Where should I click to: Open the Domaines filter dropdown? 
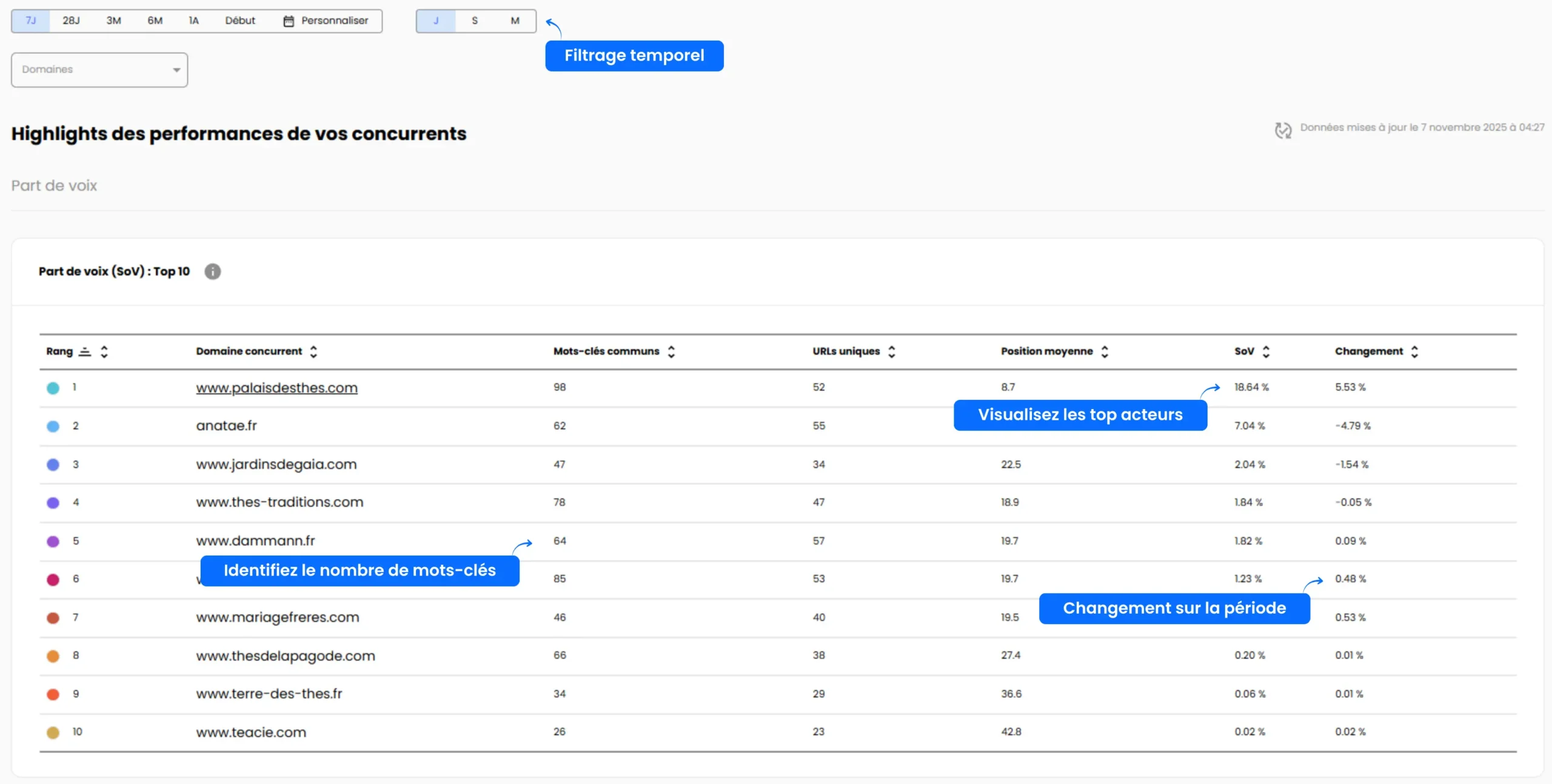(99, 69)
